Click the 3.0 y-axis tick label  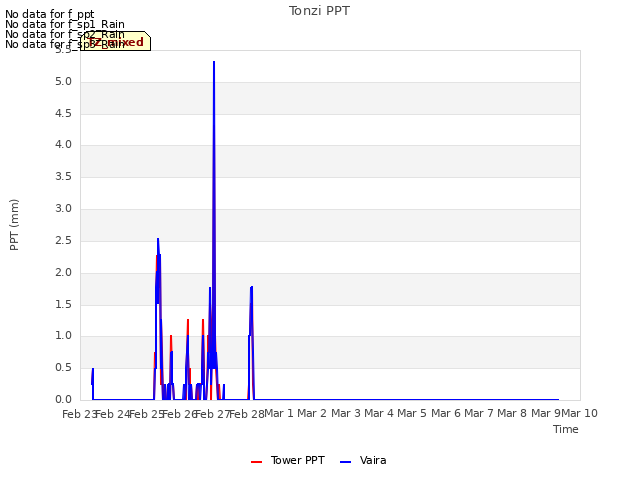(x=63, y=209)
